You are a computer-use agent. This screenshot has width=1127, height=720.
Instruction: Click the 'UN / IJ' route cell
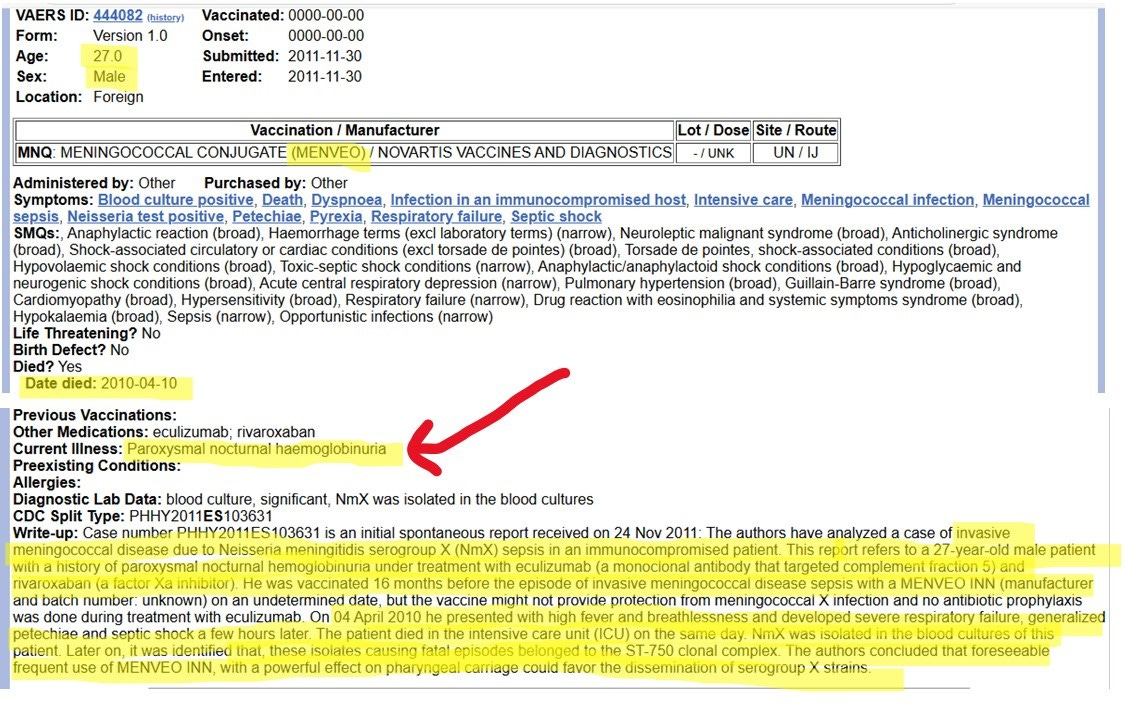(796, 153)
